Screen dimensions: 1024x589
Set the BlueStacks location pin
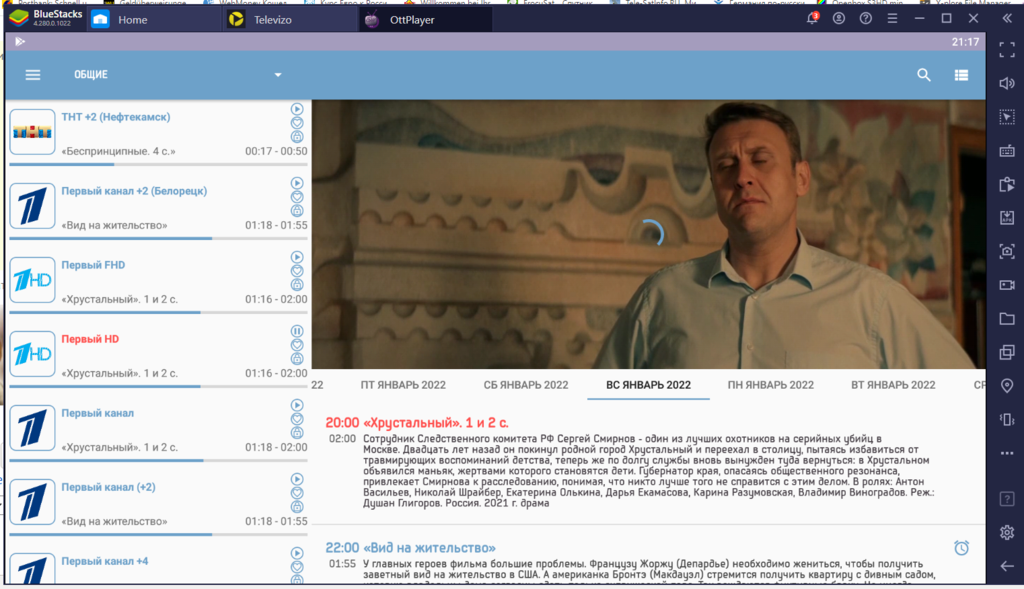tap(1007, 386)
